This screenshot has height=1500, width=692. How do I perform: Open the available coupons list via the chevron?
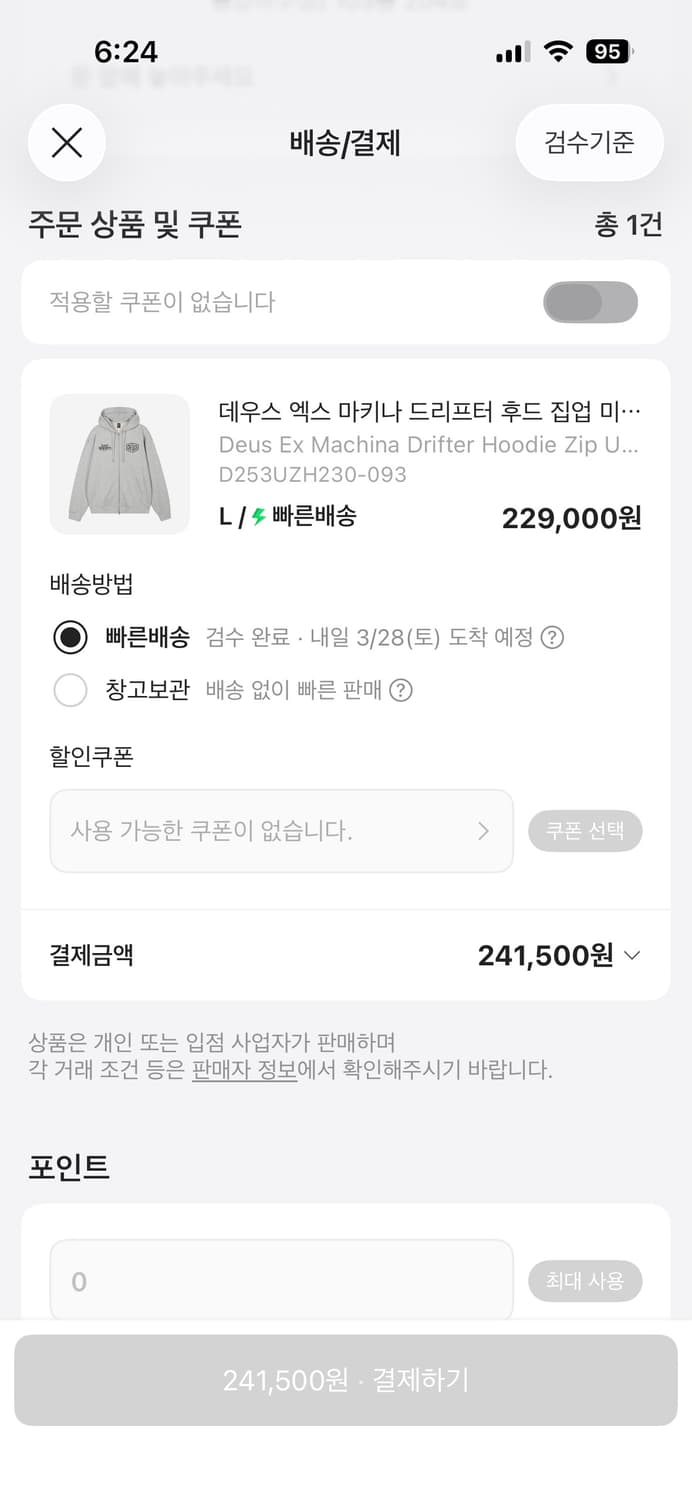[x=483, y=831]
